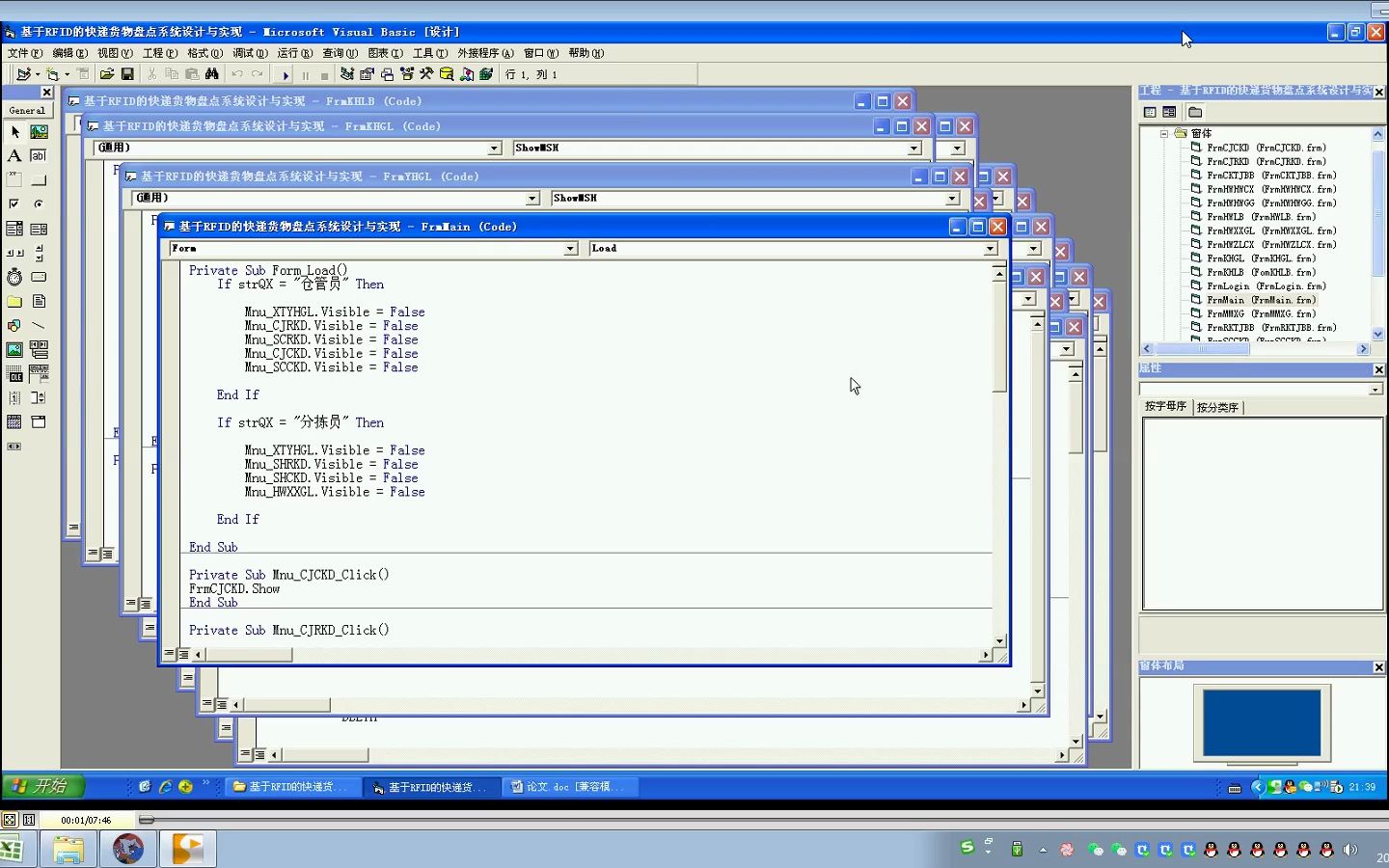Select the FileListBox control tool
Screen dimensions: 1389x868
pyautogui.click(x=39, y=301)
